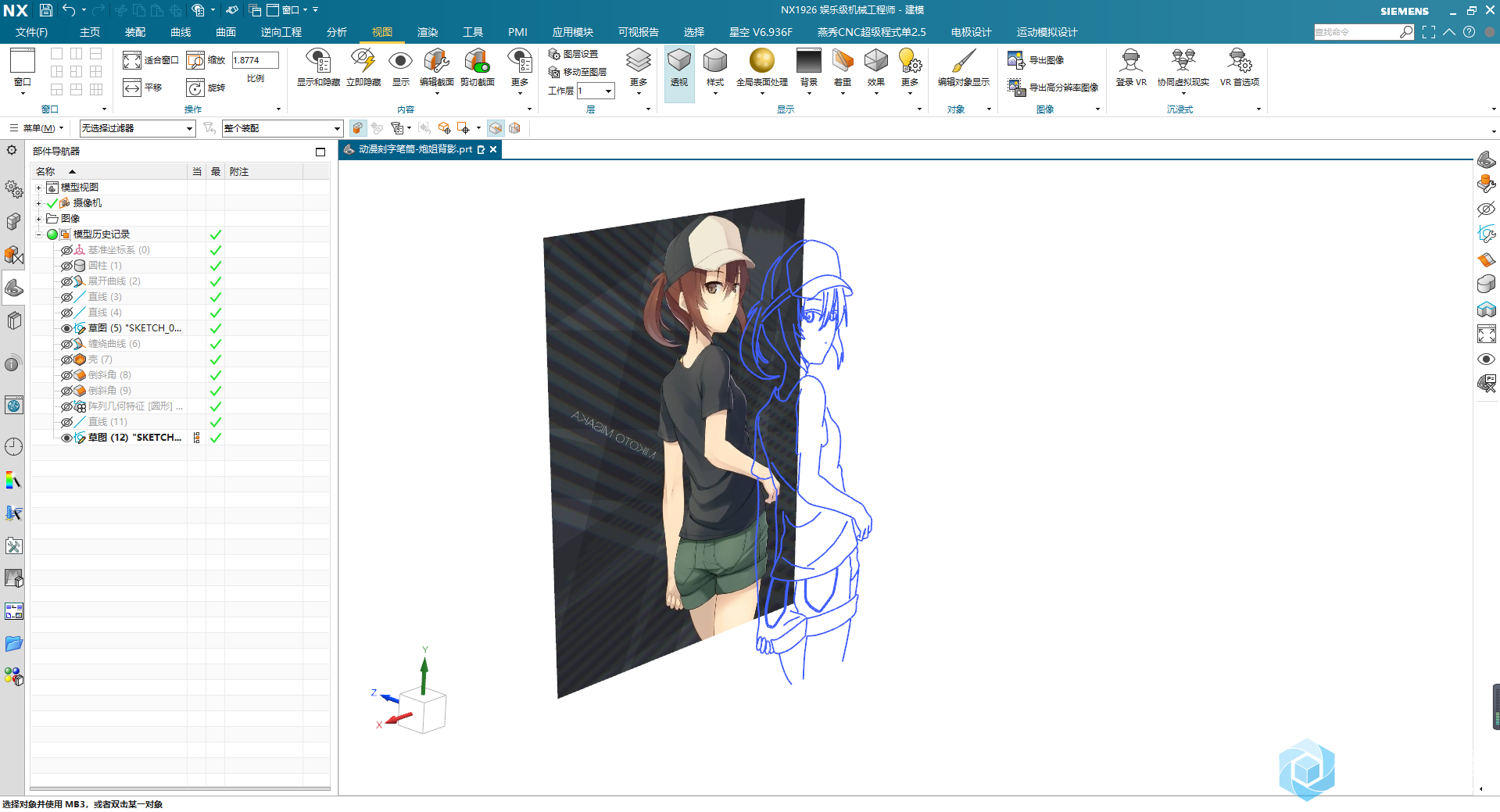Toggle visibility of 草图 (12) SKETCH
The height and width of the screenshot is (812, 1500).
click(x=66, y=438)
